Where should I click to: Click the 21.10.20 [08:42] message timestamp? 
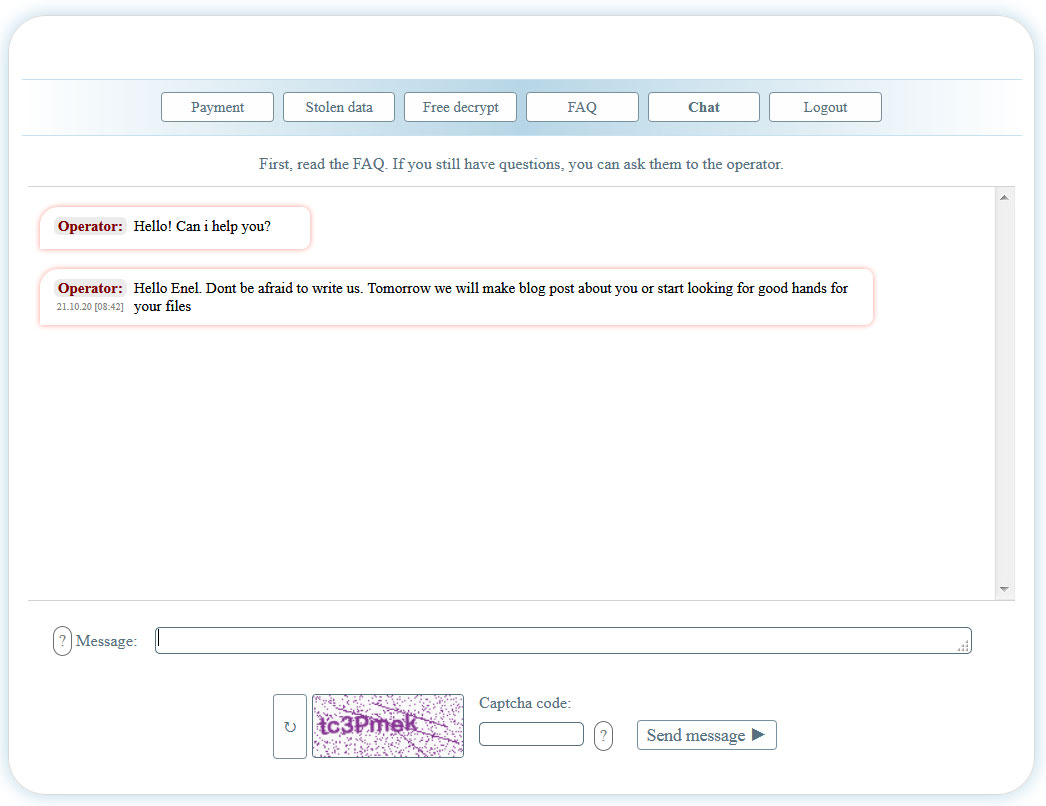point(90,307)
